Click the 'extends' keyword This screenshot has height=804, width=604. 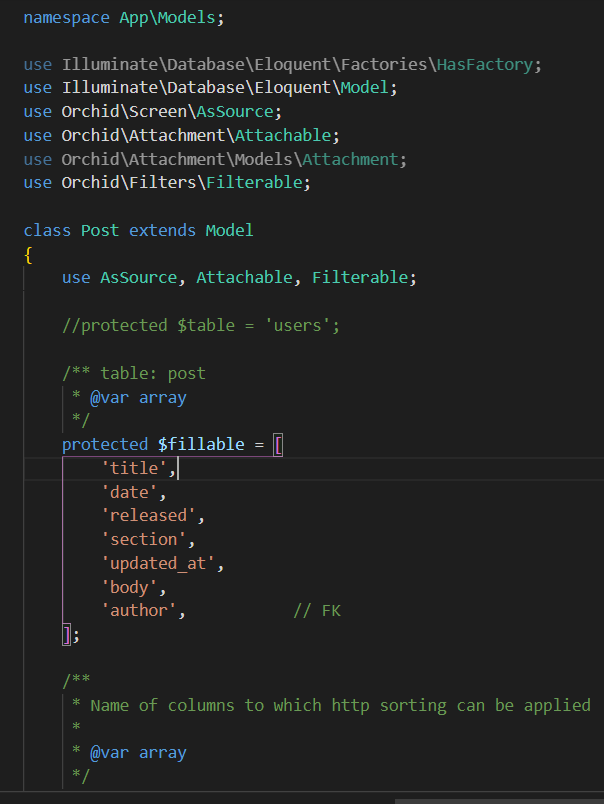162,231
